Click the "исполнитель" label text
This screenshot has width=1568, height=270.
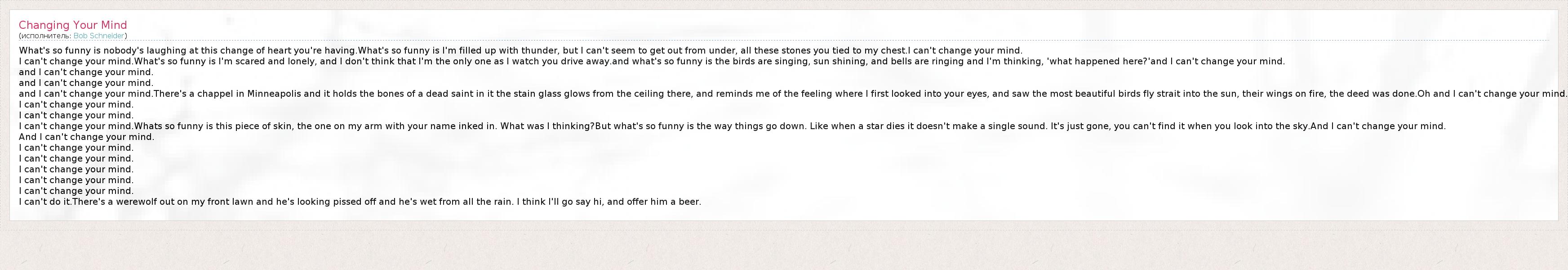pyautogui.click(x=45, y=36)
